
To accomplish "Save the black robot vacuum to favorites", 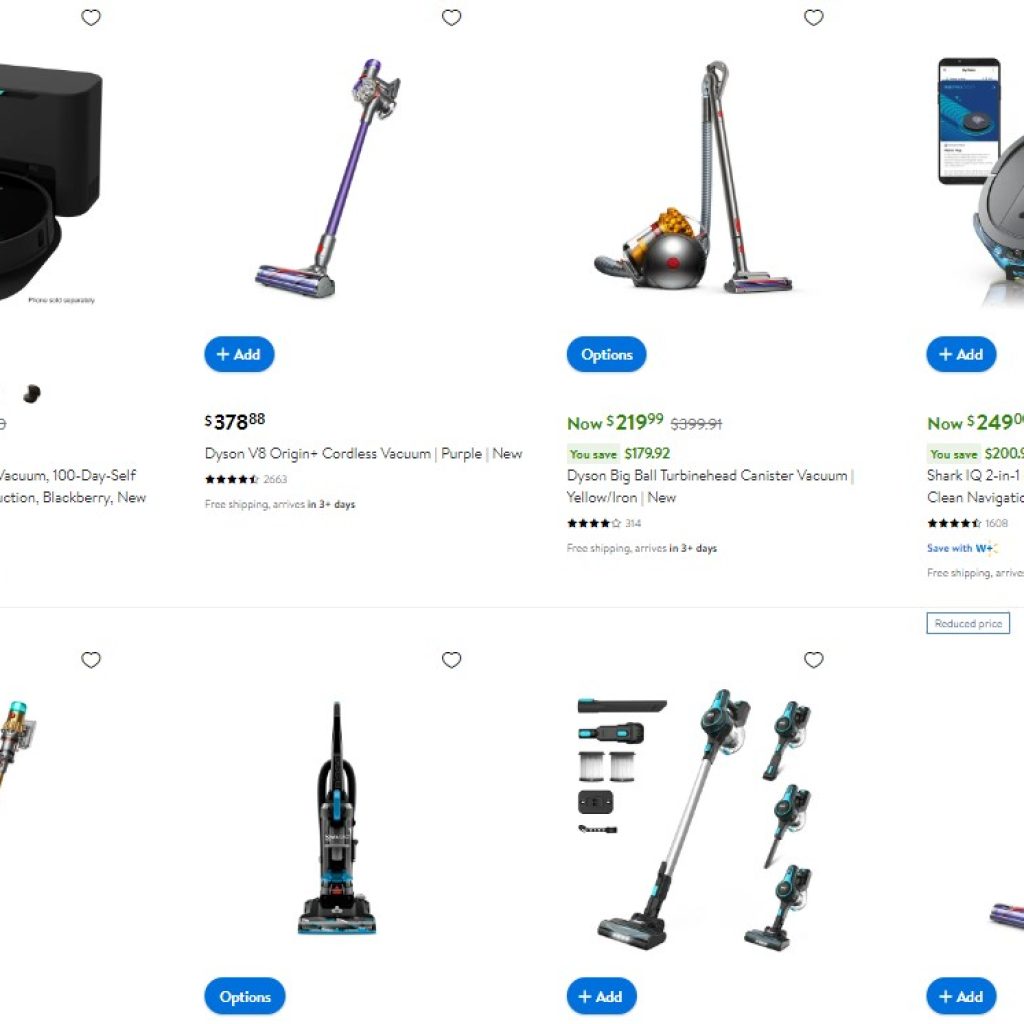I will 91,18.
